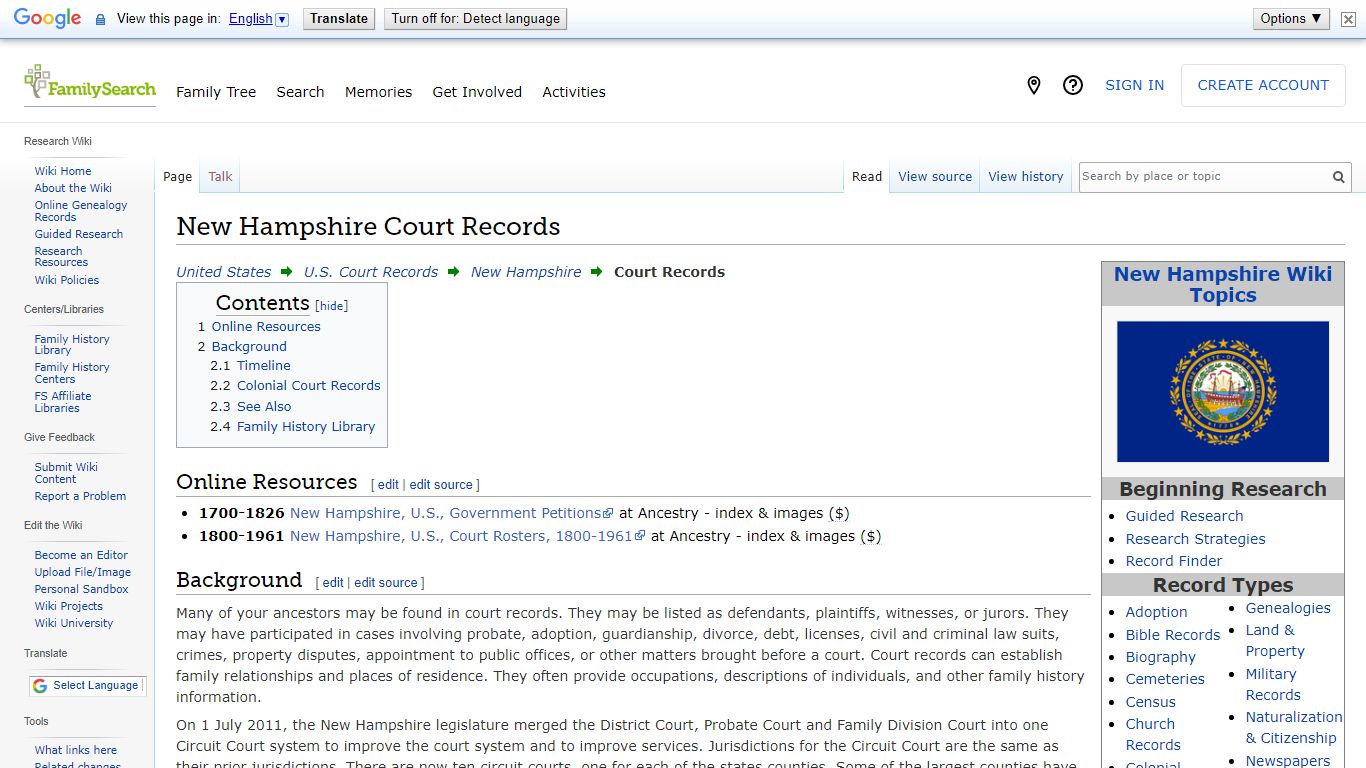Open Genealogies record type link
Image resolution: width=1366 pixels, height=768 pixels.
1288,608
